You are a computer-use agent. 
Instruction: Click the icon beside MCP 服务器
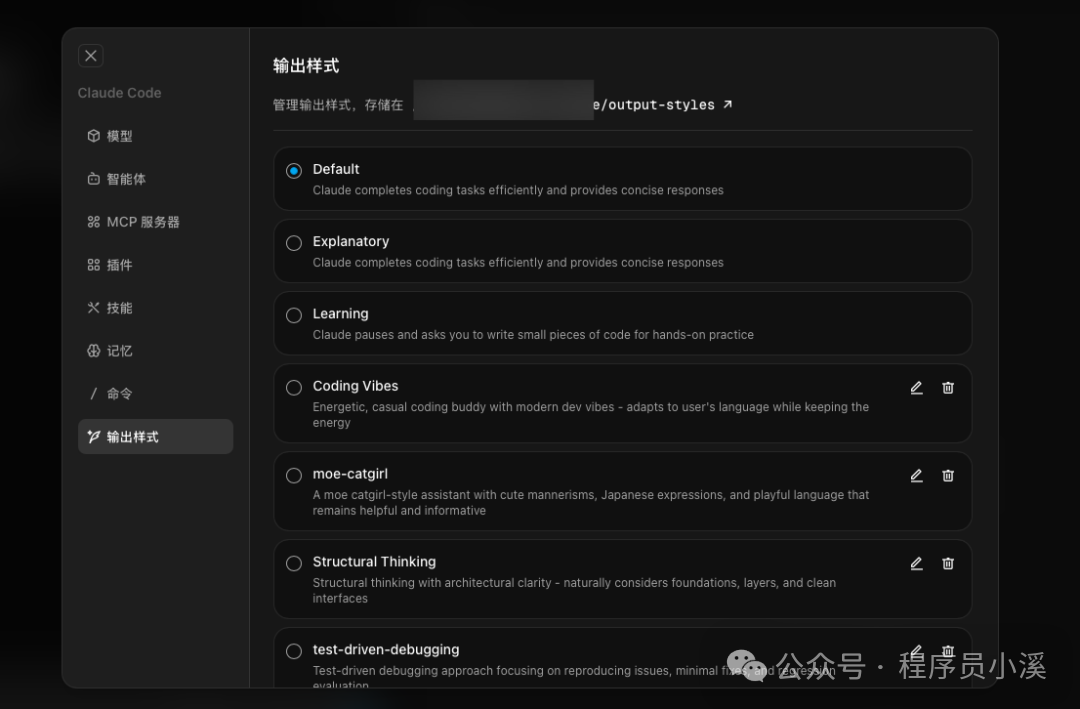click(94, 222)
